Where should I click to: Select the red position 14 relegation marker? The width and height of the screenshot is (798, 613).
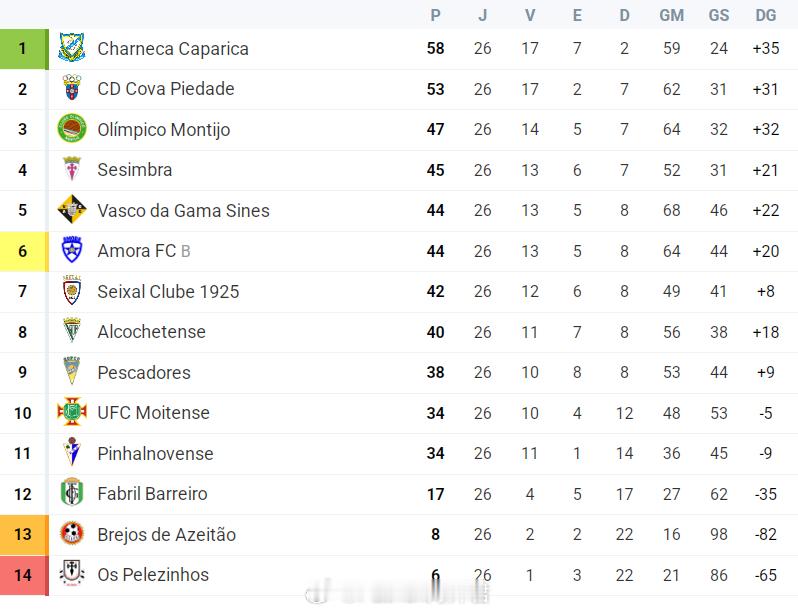(x=24, y=575)
